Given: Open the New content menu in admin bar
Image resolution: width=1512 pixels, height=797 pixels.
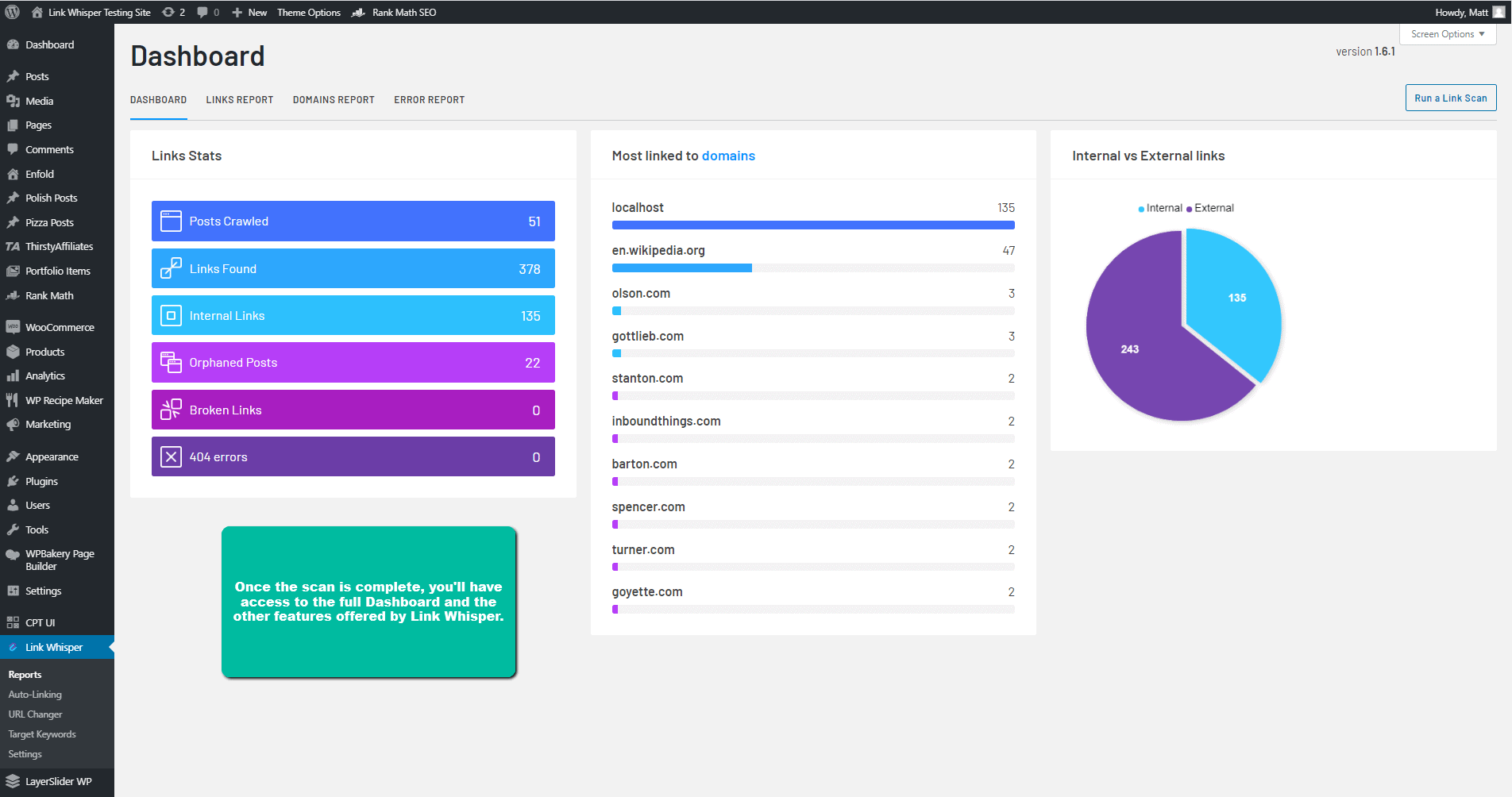Looking at the screenshot, I should click(249, 12).
